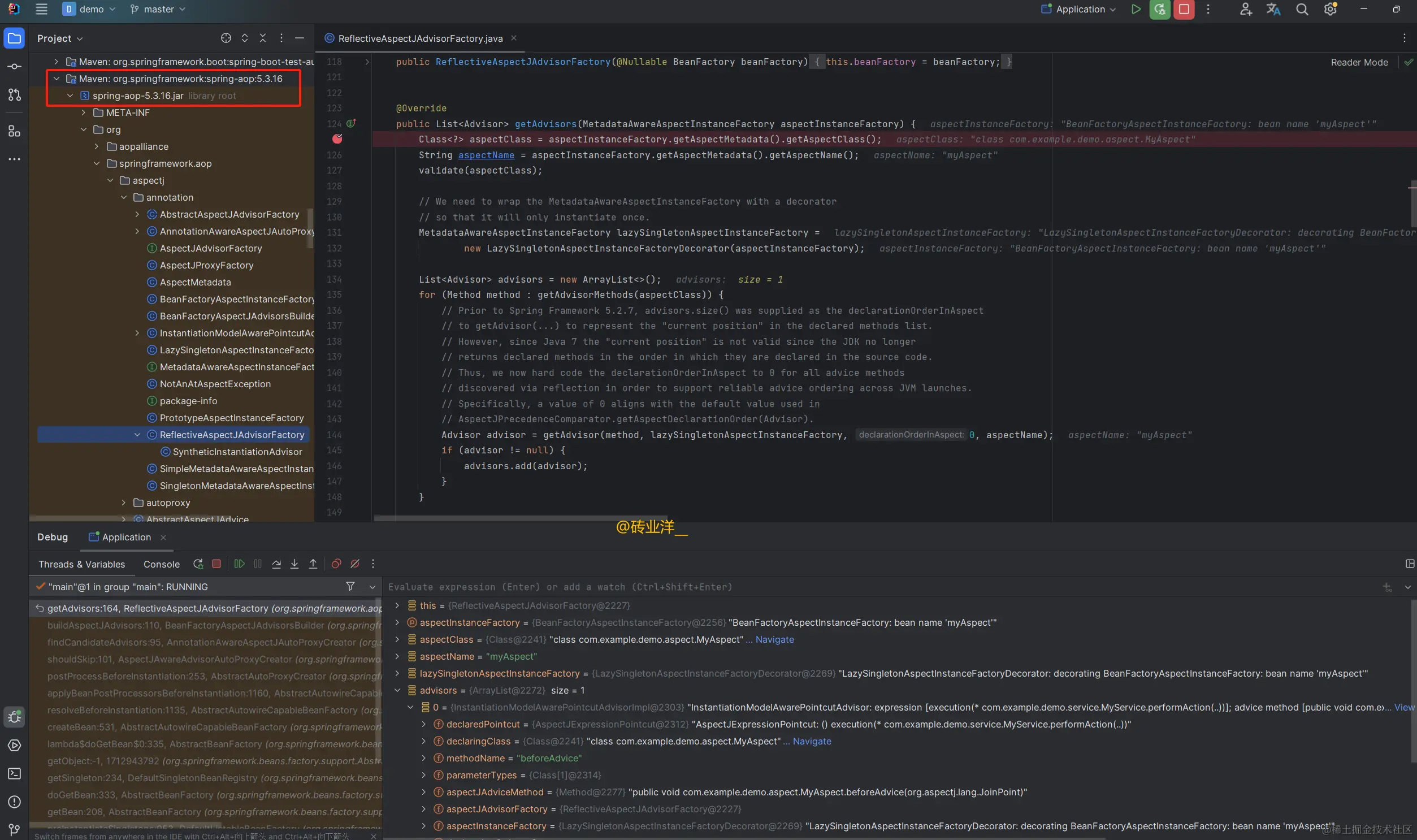Expand the META-INF folder
This screenshot has width=1417, height=840.
point(83,112)
